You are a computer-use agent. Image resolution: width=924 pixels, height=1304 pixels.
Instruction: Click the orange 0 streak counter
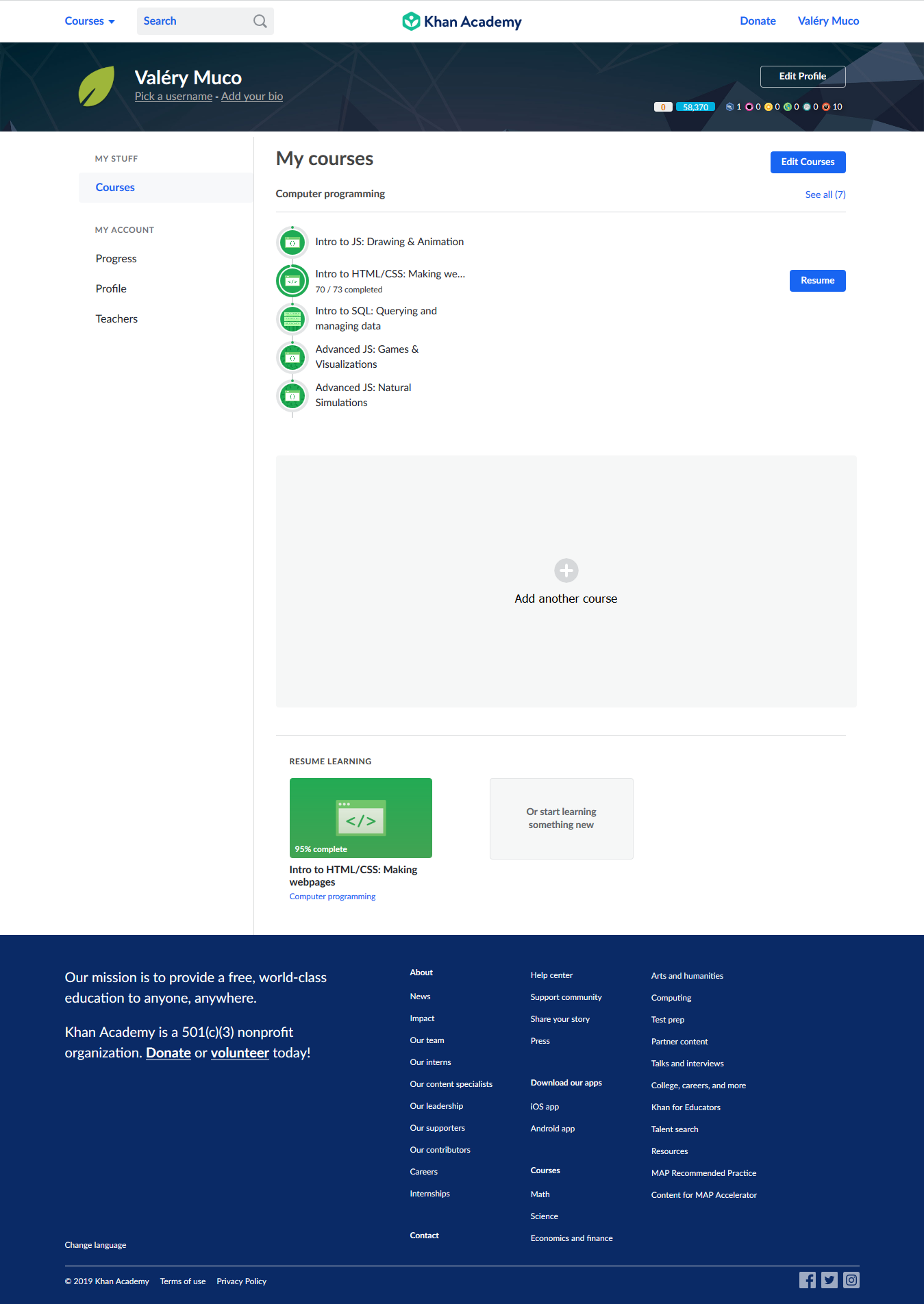663,107
